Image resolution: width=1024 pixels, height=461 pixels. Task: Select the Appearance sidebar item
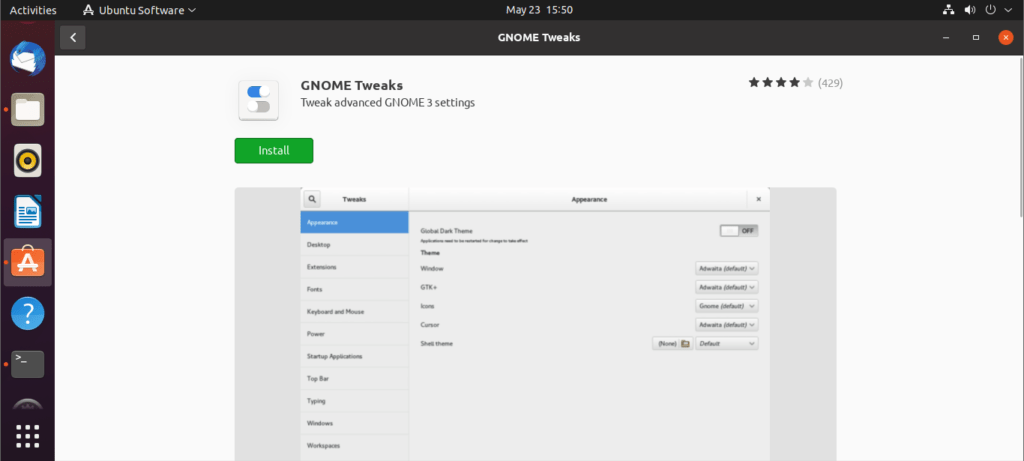355,222
